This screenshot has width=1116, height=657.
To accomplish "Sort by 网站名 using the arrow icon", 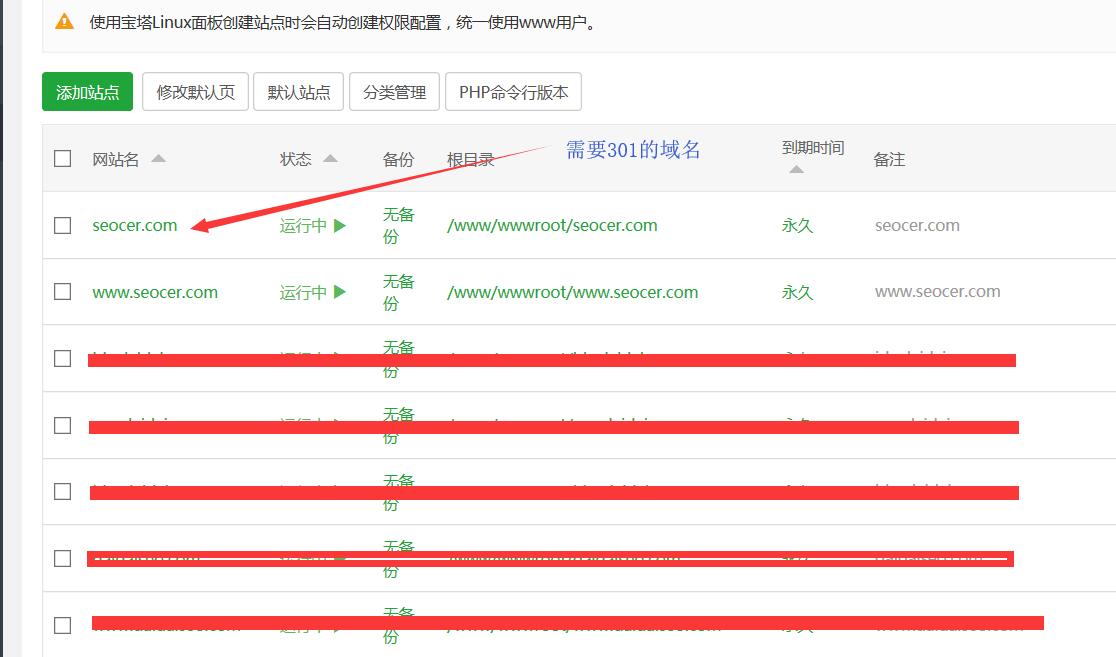I will (158, 159).
